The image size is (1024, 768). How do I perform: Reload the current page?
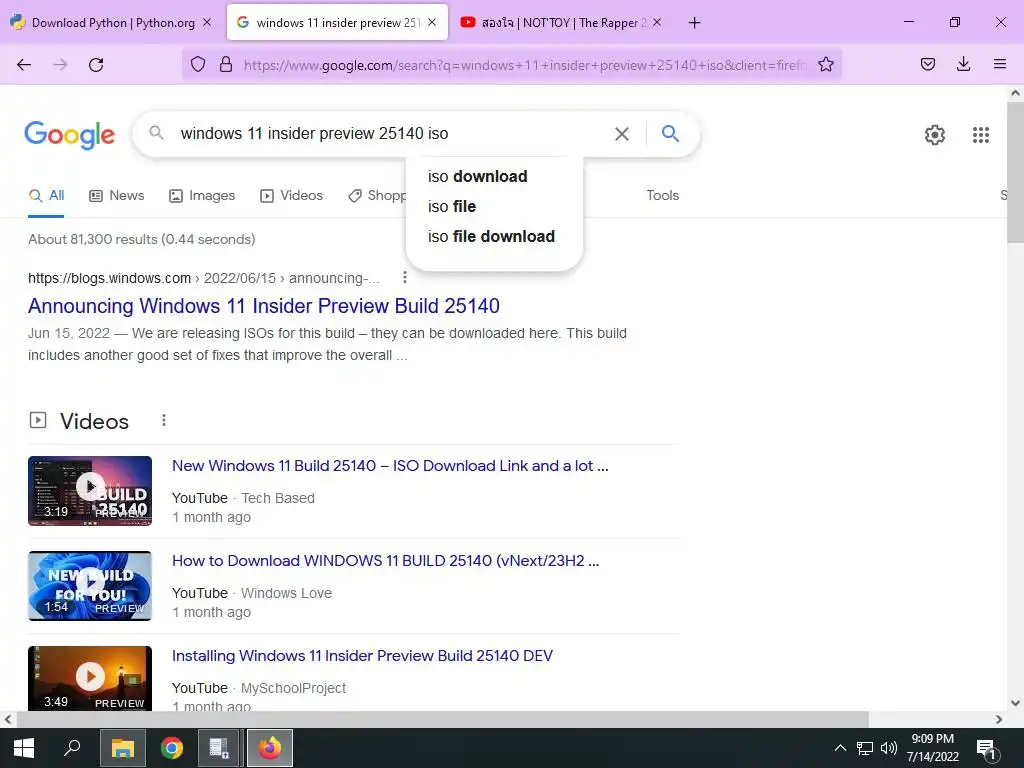tap(96, 64)
